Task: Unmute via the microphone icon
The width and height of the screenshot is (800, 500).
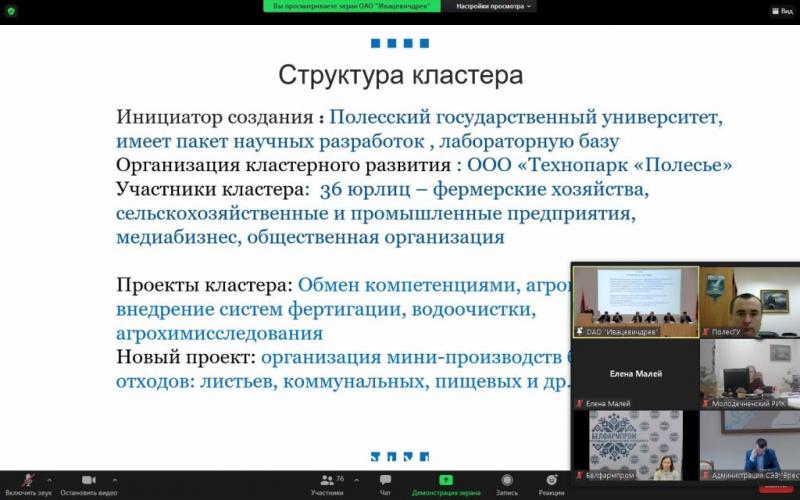Action: tap(28, 480)
